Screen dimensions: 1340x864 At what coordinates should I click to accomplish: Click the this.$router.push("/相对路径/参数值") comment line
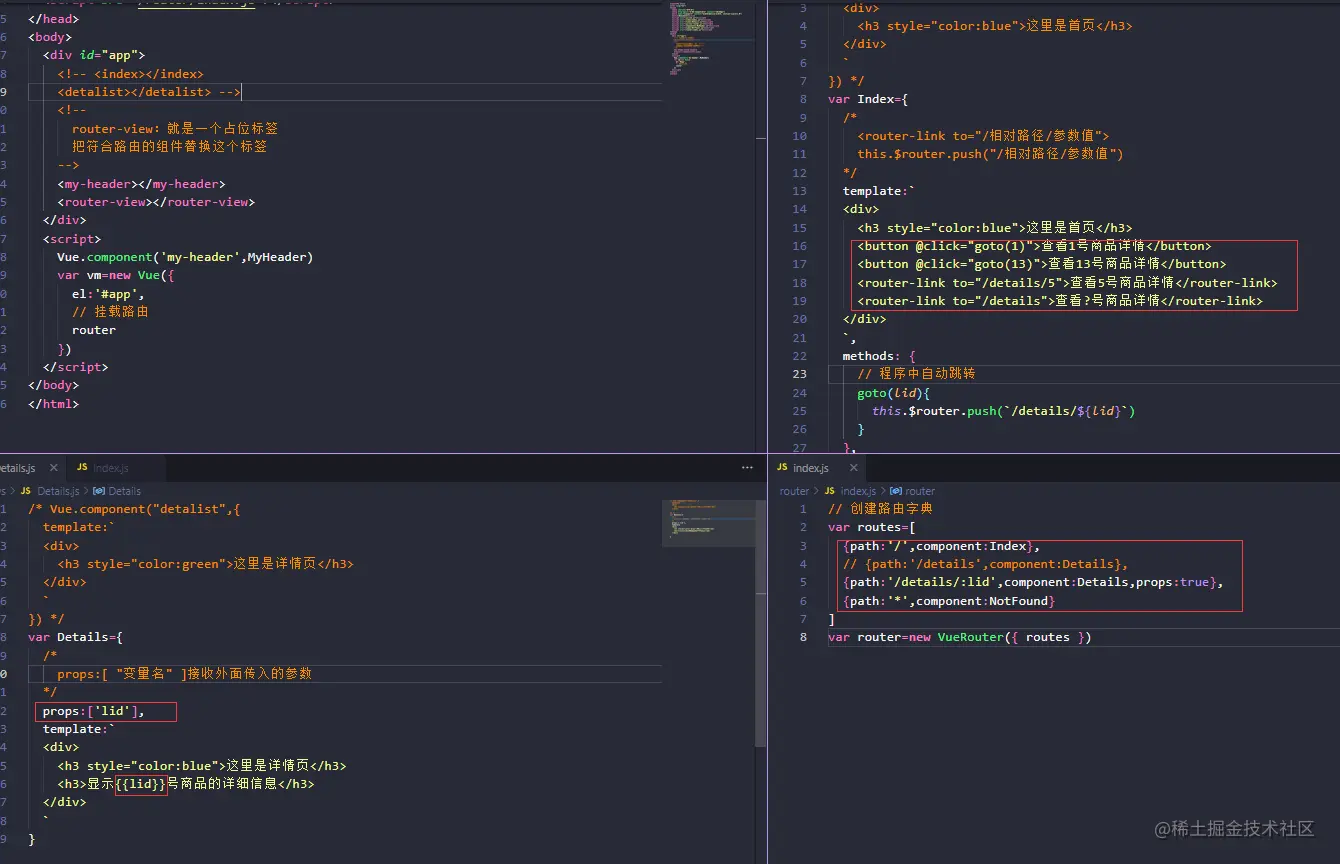(990, 154)
